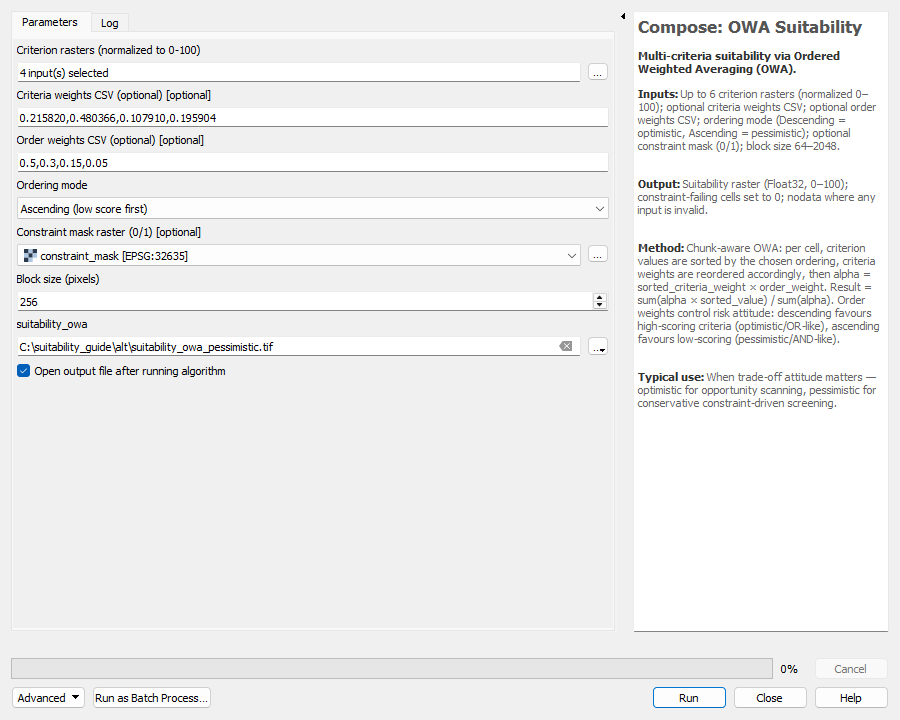Click the constraint_mask raster layer icon
Screen dimensions: 900x720
(30, 256)
